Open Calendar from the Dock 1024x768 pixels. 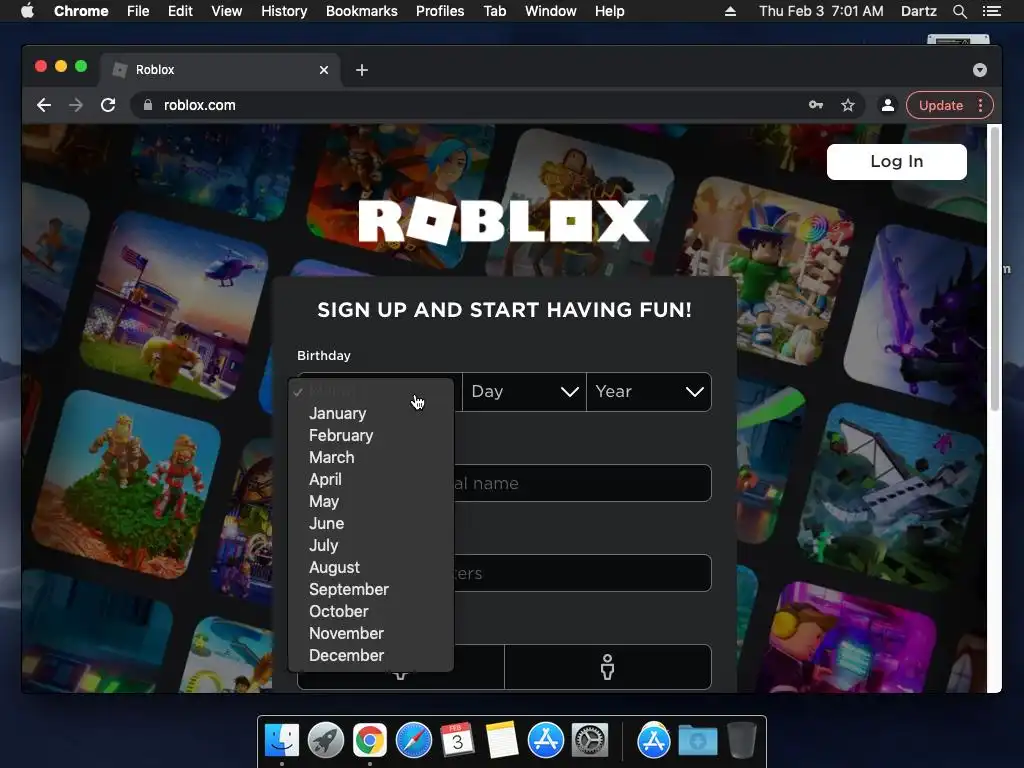pyautogui.click(x=458, y=741)
